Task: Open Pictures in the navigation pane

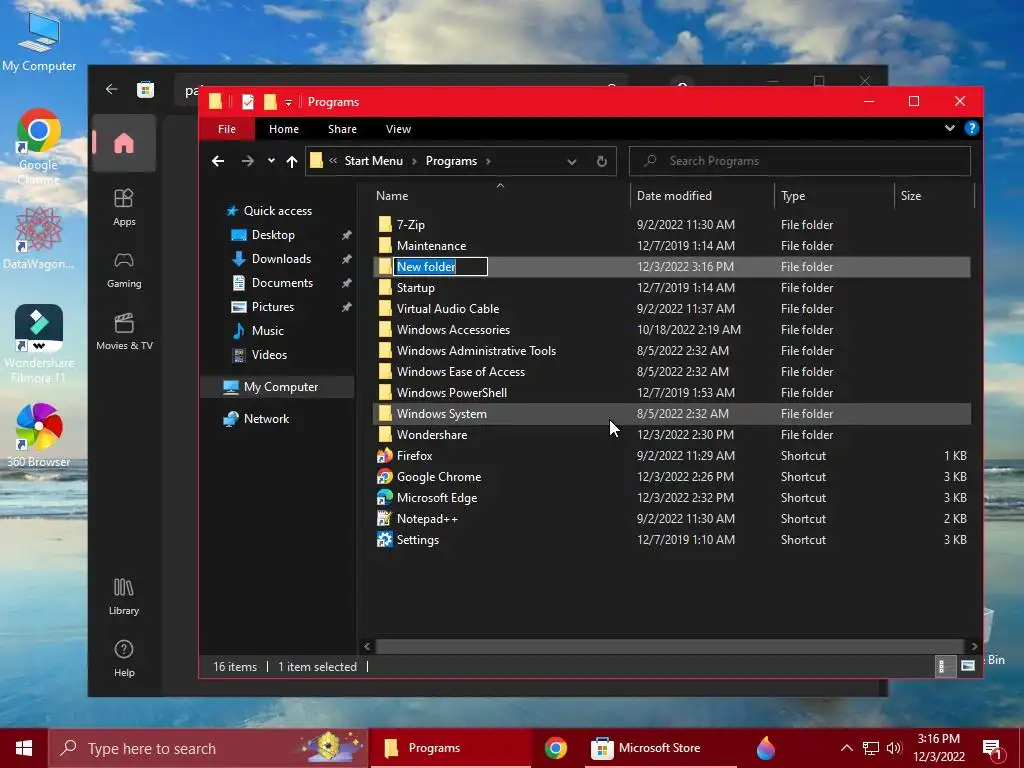Action: pos(273,307)
